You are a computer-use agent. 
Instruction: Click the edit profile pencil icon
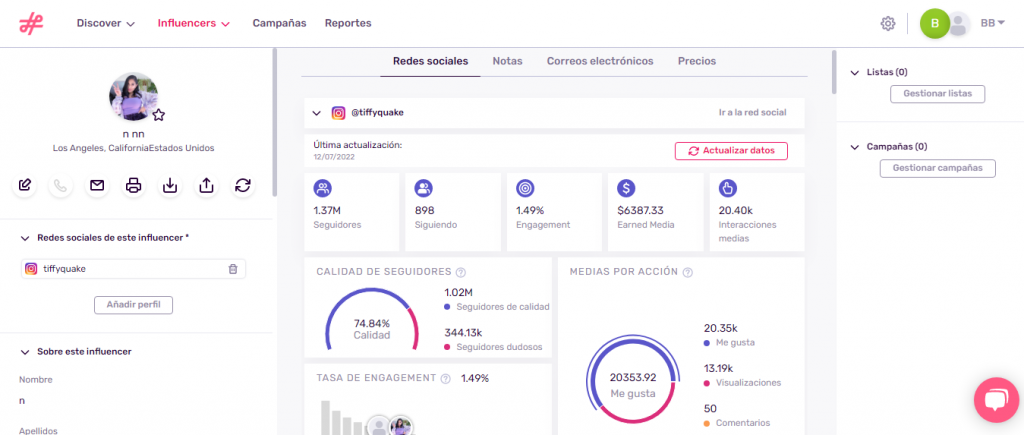coord(25,185)
